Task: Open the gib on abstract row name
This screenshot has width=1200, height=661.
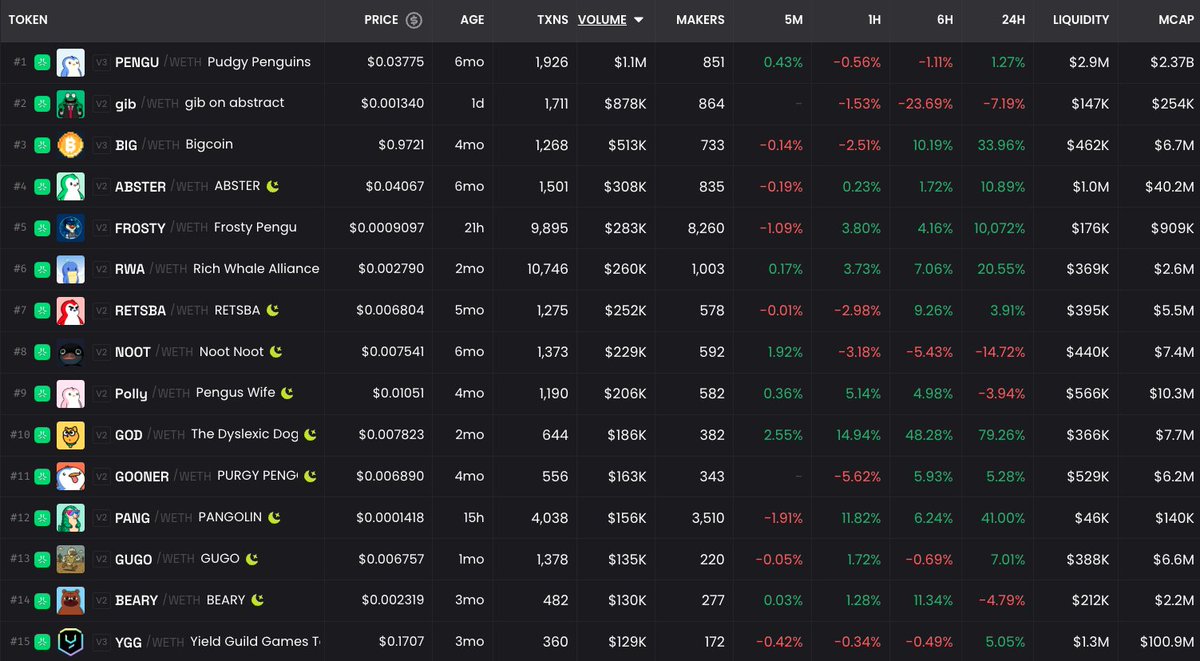Action: pos(234,103)
